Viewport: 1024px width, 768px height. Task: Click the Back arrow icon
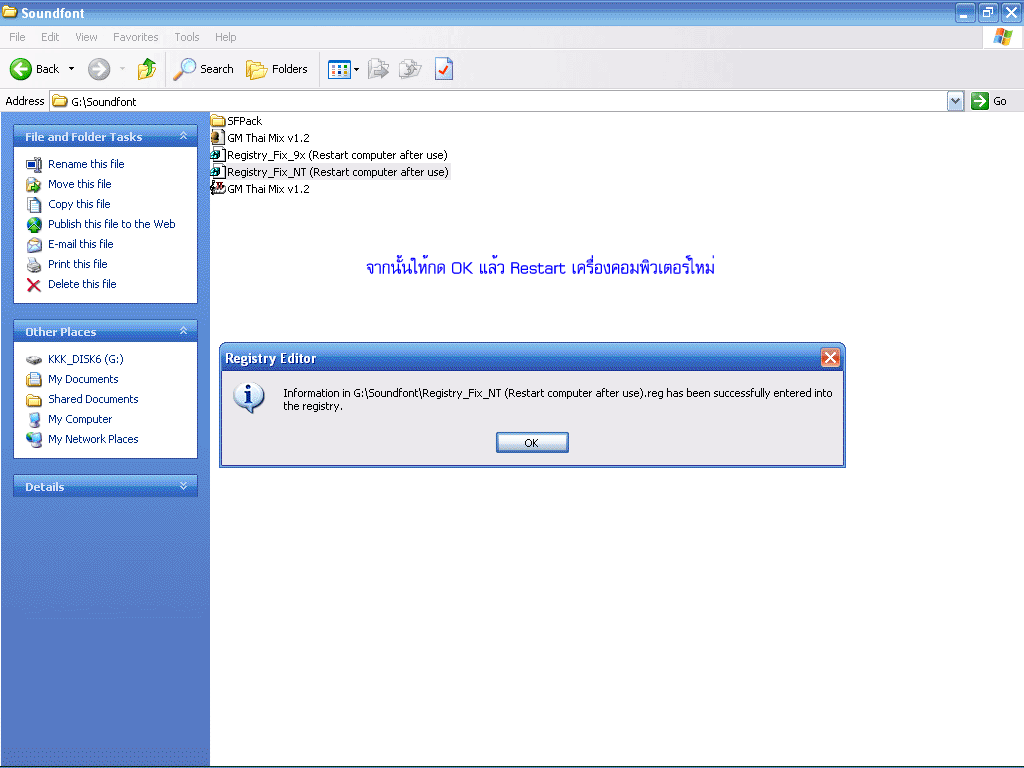(20, 69)
